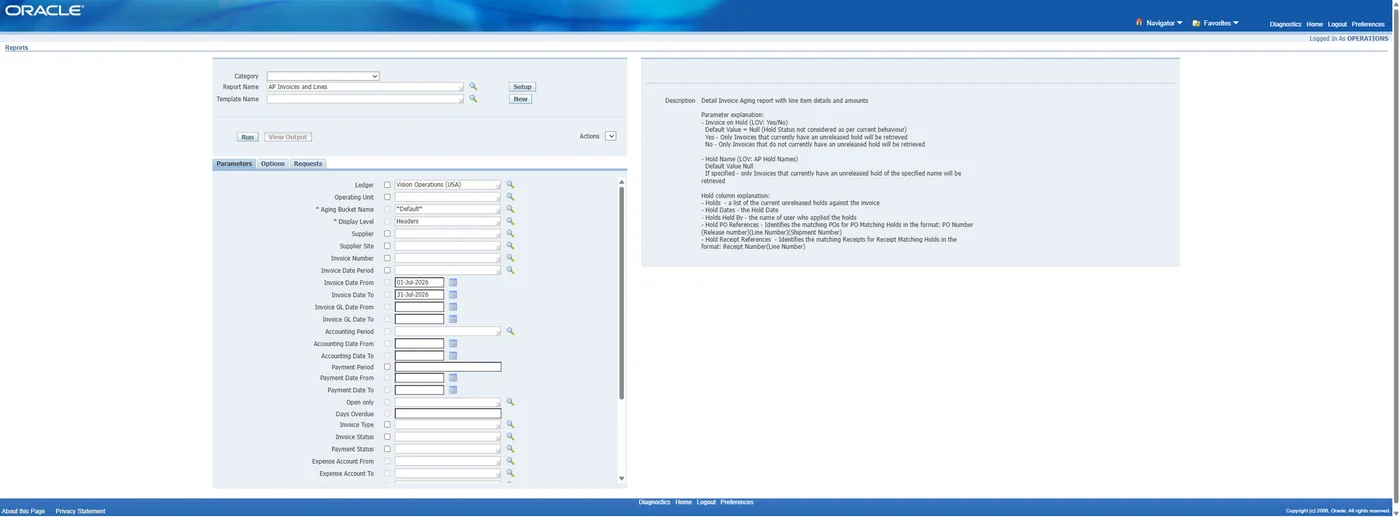Open the Invoice Status lookup magnifier

[x=510, y=437]
